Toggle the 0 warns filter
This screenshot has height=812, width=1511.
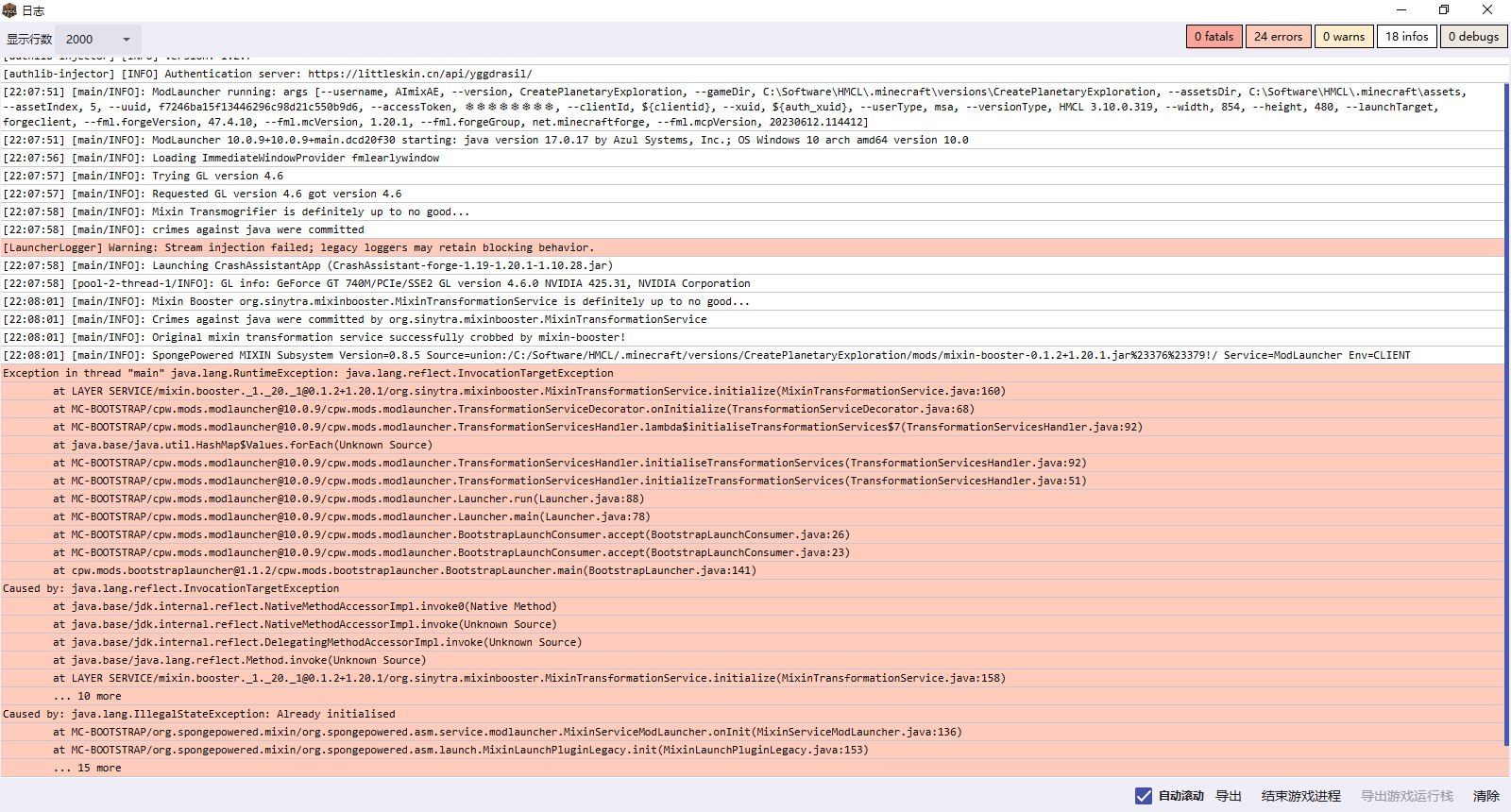point(1343,37)
